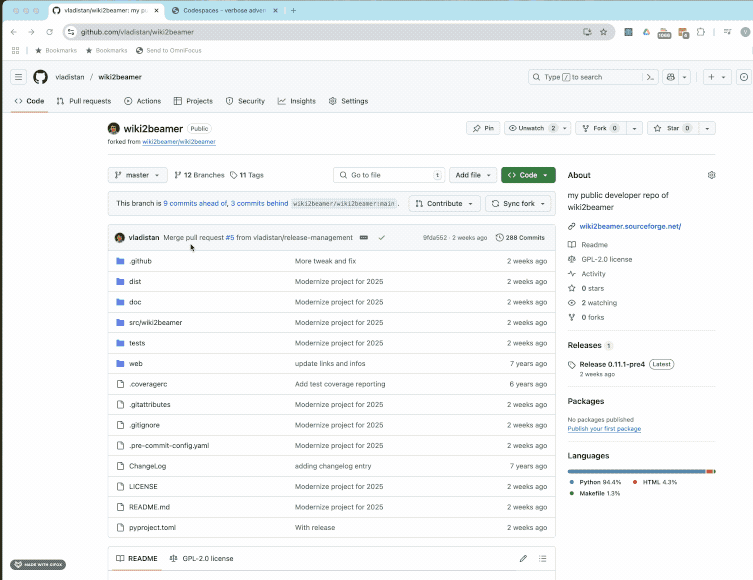This screenshot has width=753, height=580.
Task: View 3 commits behind link
Action: [x=259, y=204]
